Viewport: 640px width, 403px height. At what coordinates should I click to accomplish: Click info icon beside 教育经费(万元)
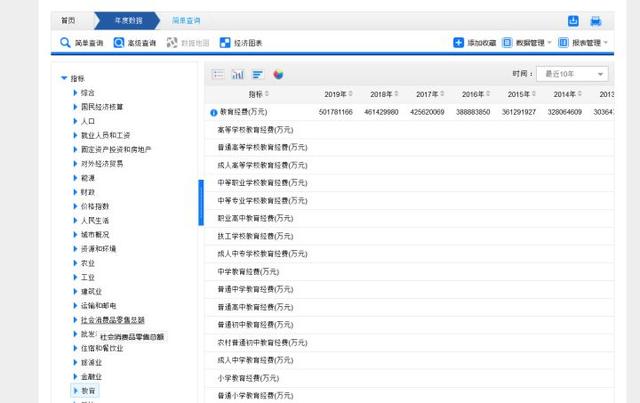click(x=213, y=112)
